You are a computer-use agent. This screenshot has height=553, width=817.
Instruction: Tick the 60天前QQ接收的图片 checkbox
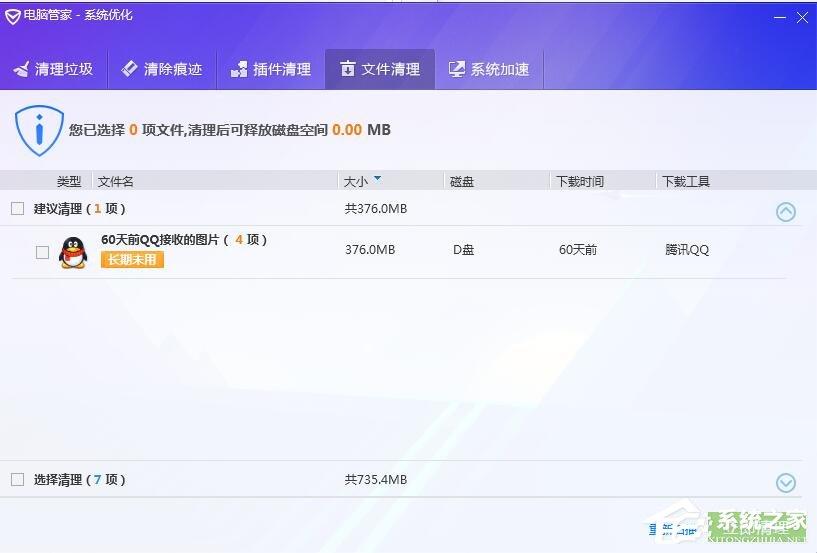click(x=43, y=252)
